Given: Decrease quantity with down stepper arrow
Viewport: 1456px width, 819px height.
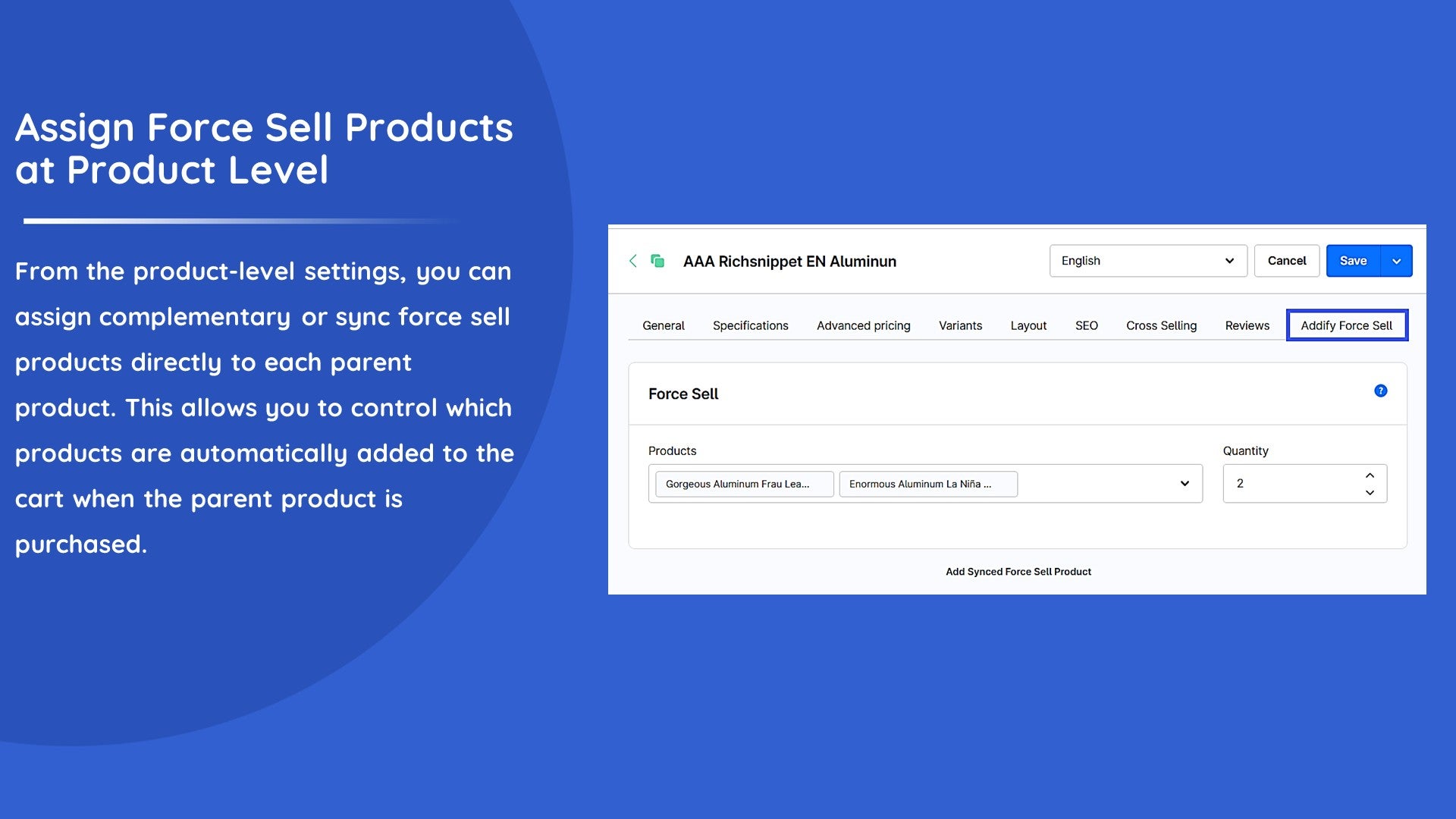Looking at the screenshot, I should coord(1370,493).
